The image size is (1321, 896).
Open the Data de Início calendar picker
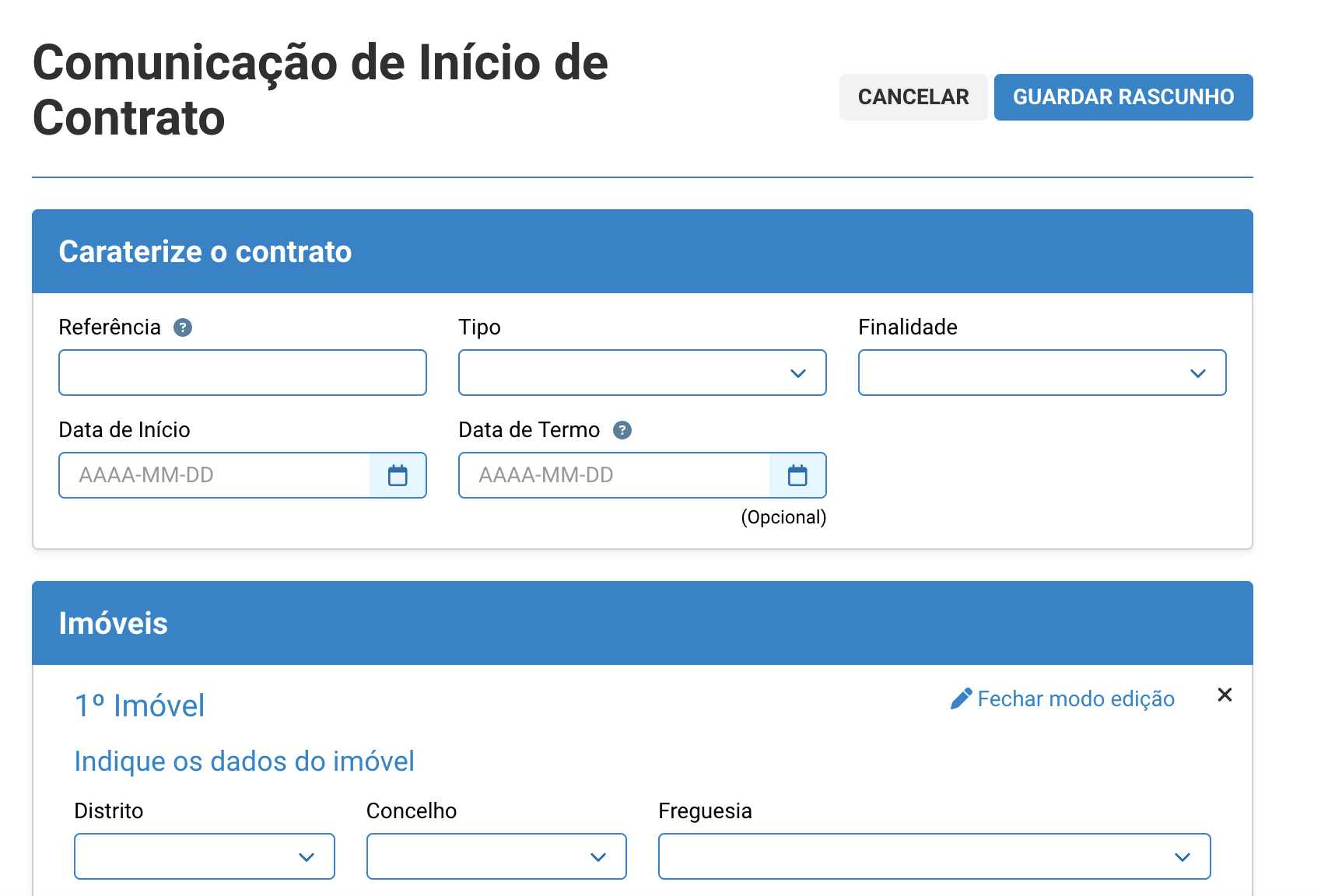[398, 475]
